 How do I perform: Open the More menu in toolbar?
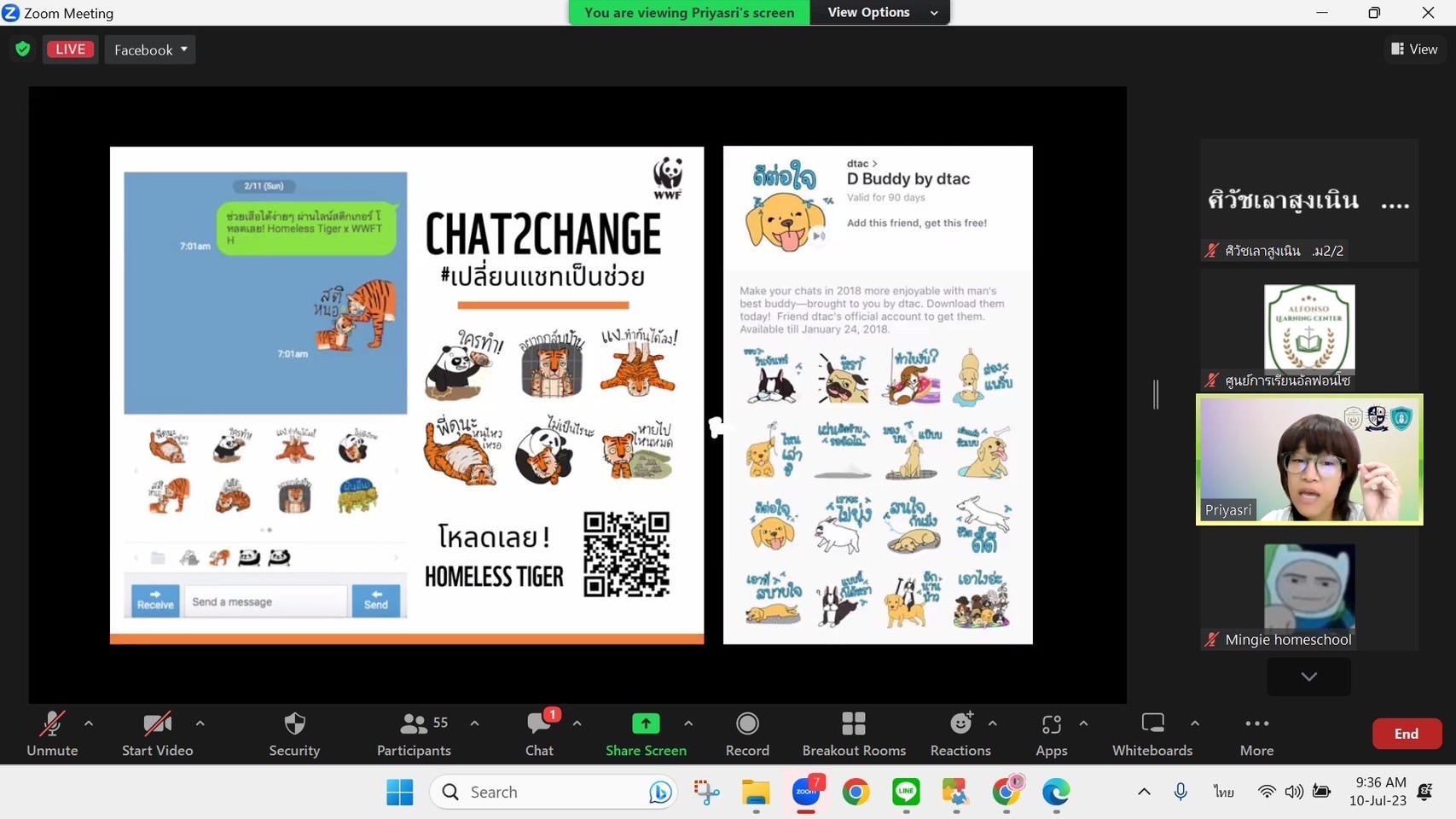[1256, 734]
